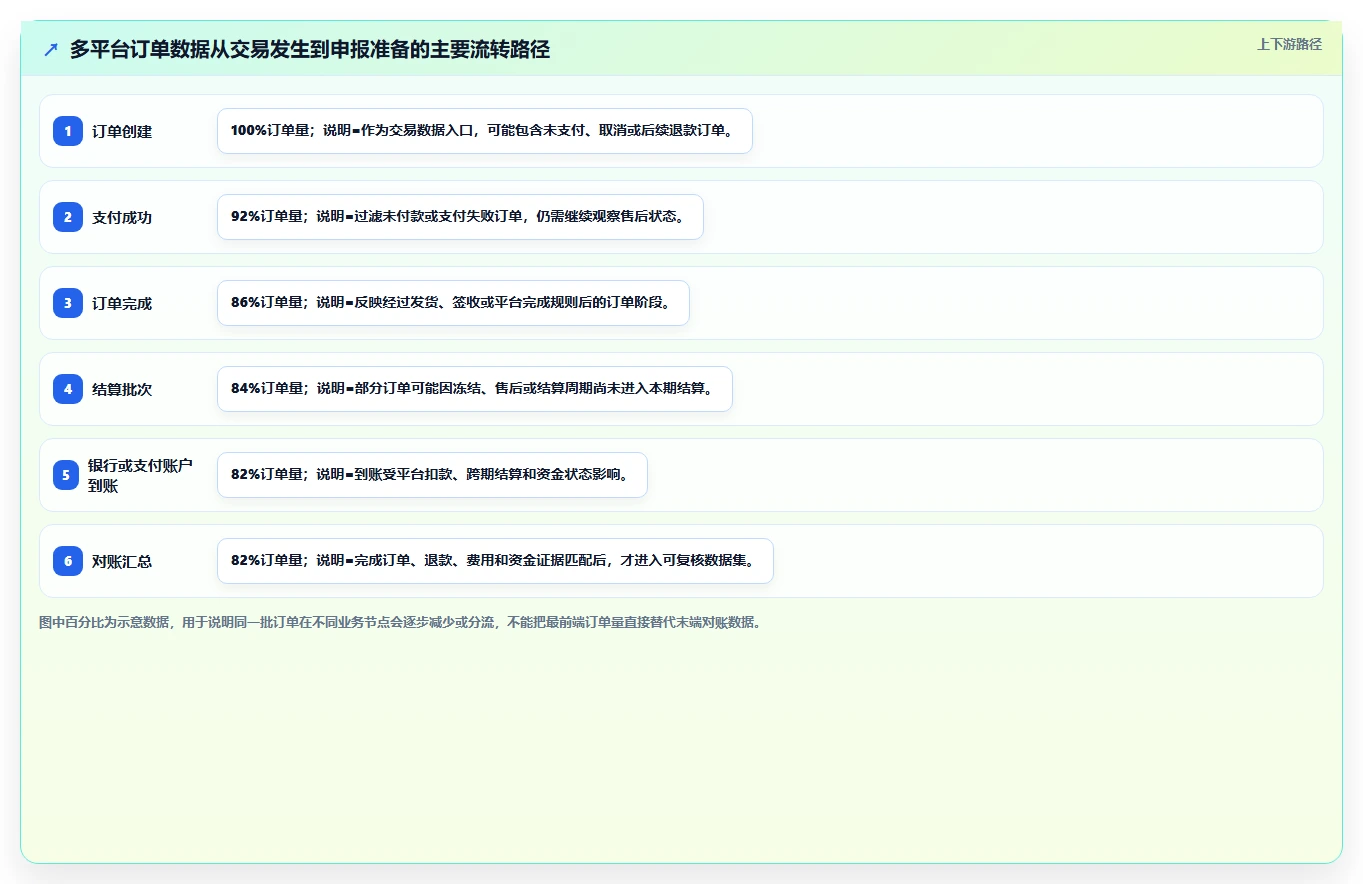
Task: Click step number 5 badge for 银行或支付账户到账
Action: point(66,475)
